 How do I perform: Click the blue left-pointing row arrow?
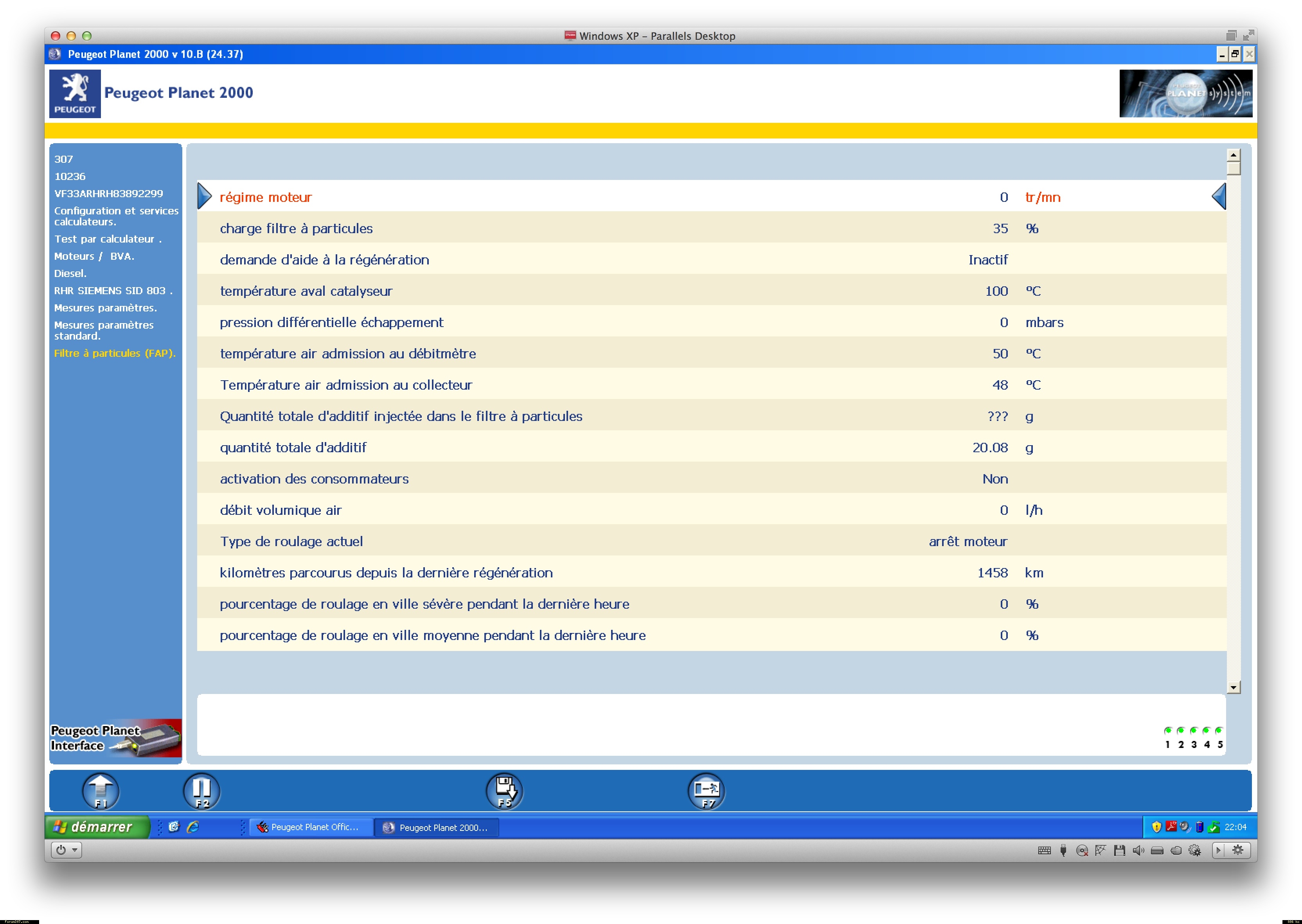(1219, 197)
